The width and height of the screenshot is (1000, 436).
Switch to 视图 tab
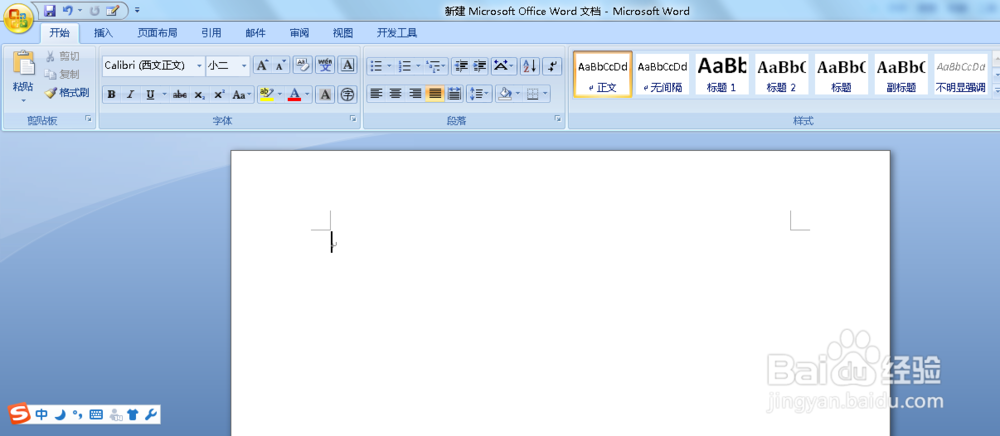point(342,33)
